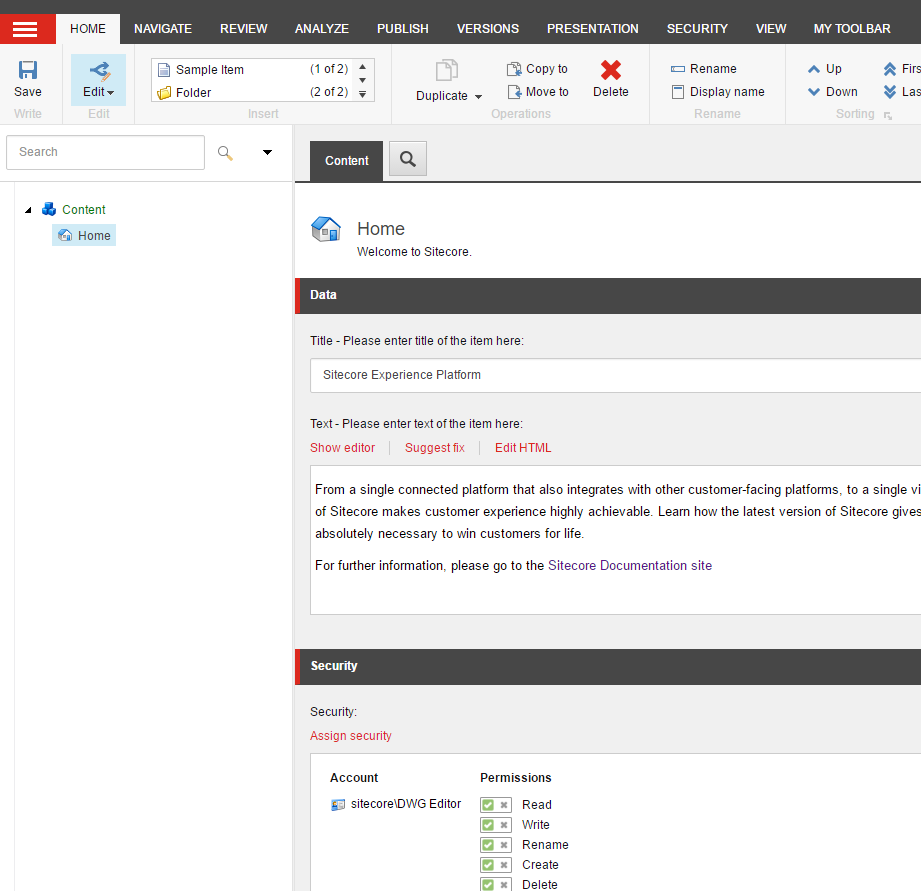Open Sitecore Documentation site link

tap(630, 566)
